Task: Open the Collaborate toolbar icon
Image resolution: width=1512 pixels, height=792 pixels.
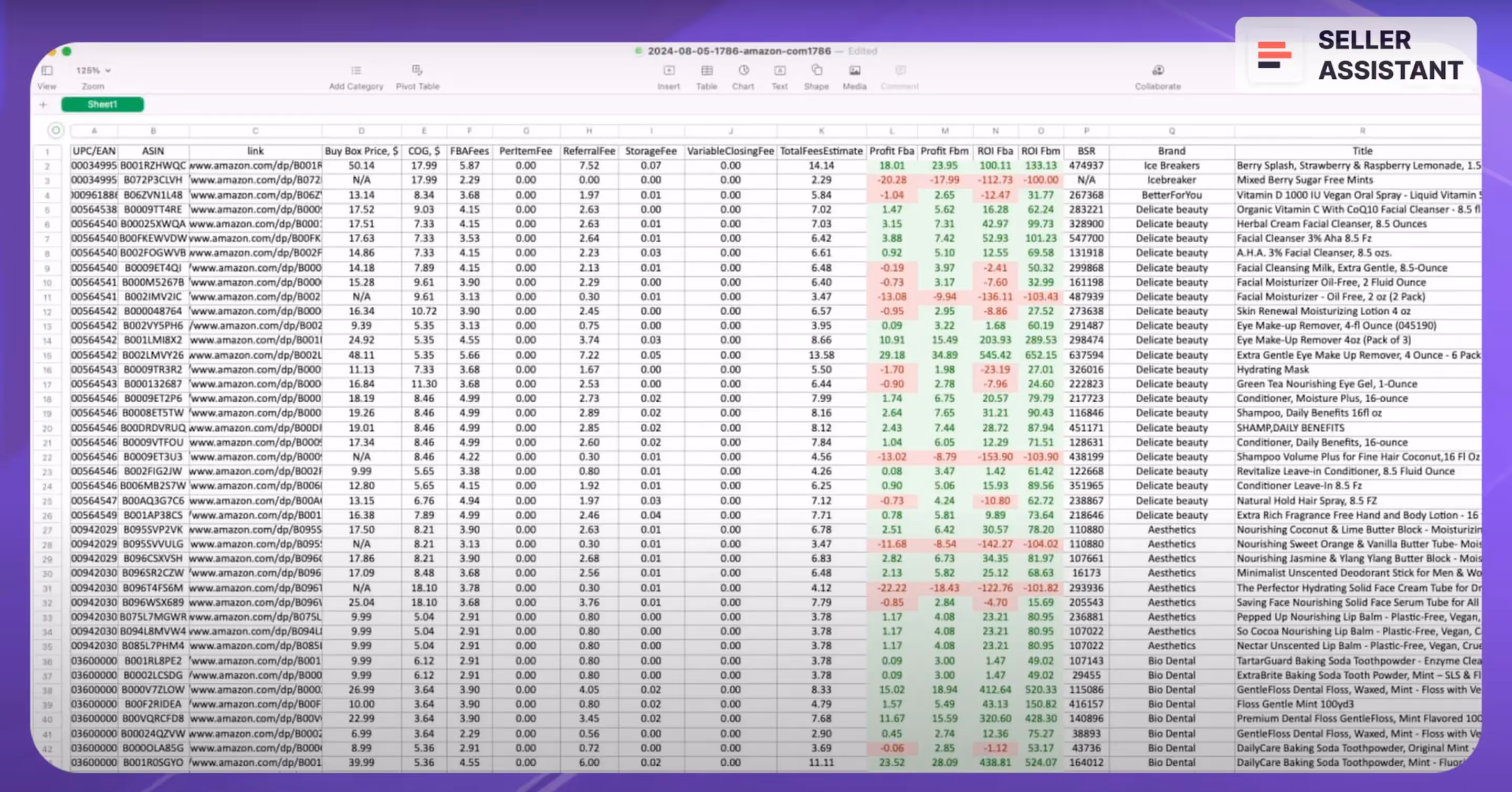Action: pos(1158,70)
